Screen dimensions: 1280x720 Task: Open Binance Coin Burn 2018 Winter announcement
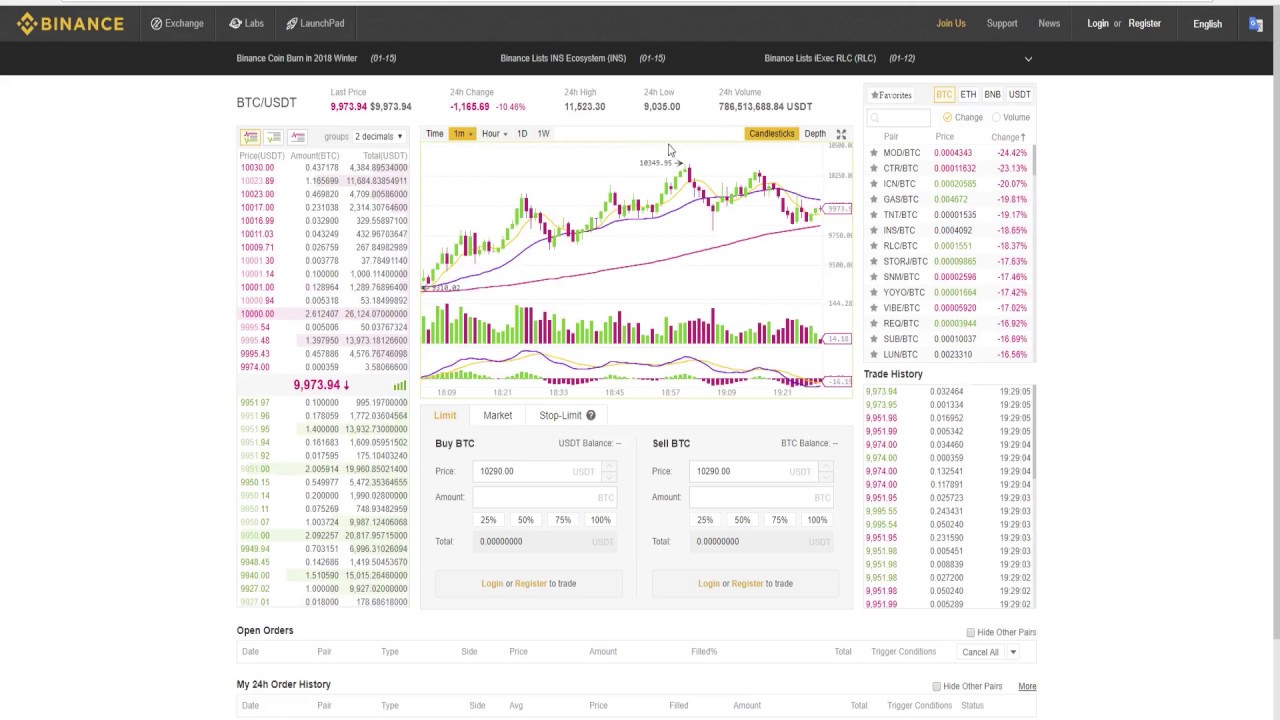coord(297,58)
